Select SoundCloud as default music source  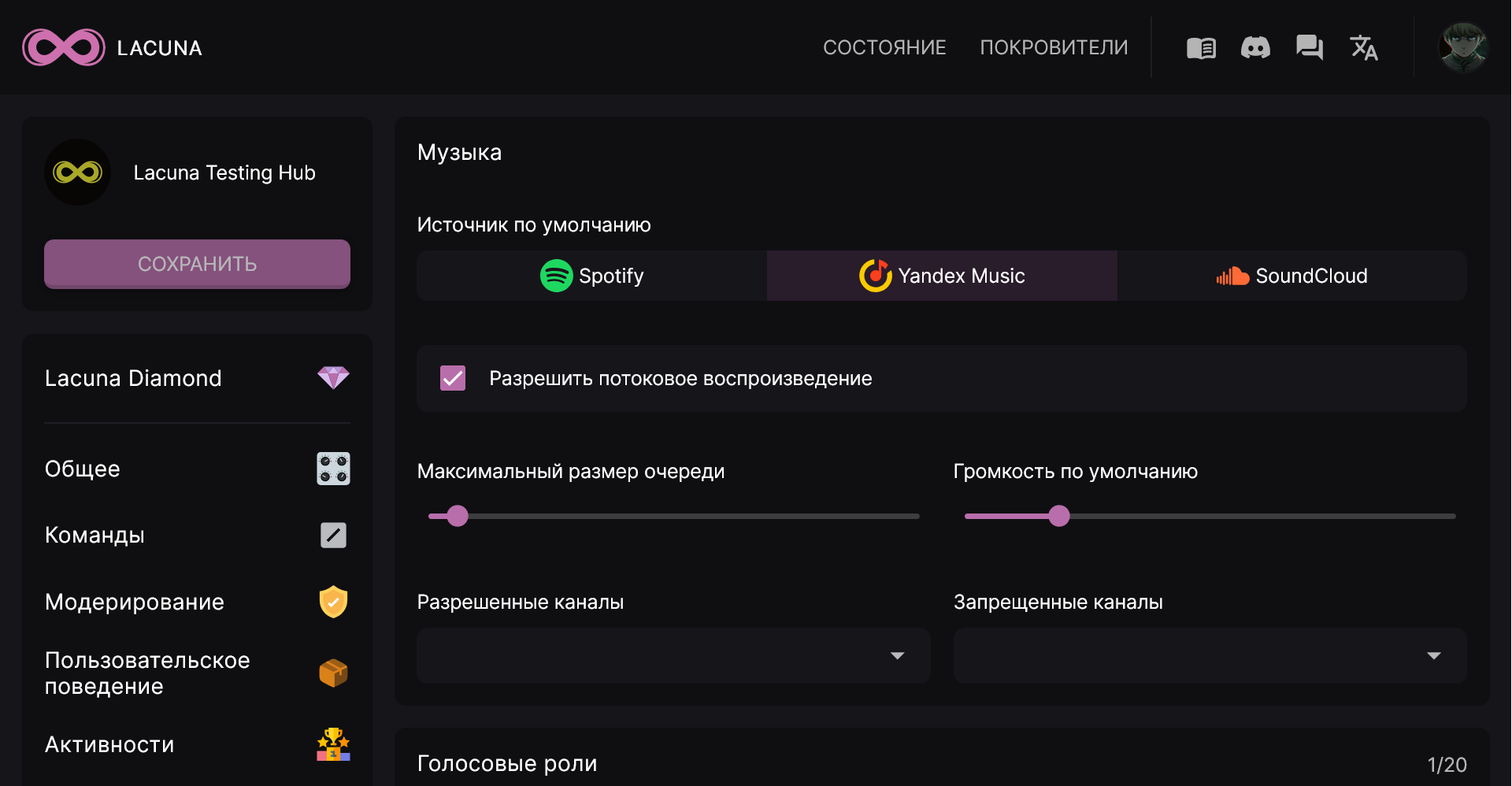coord(1292,276)
